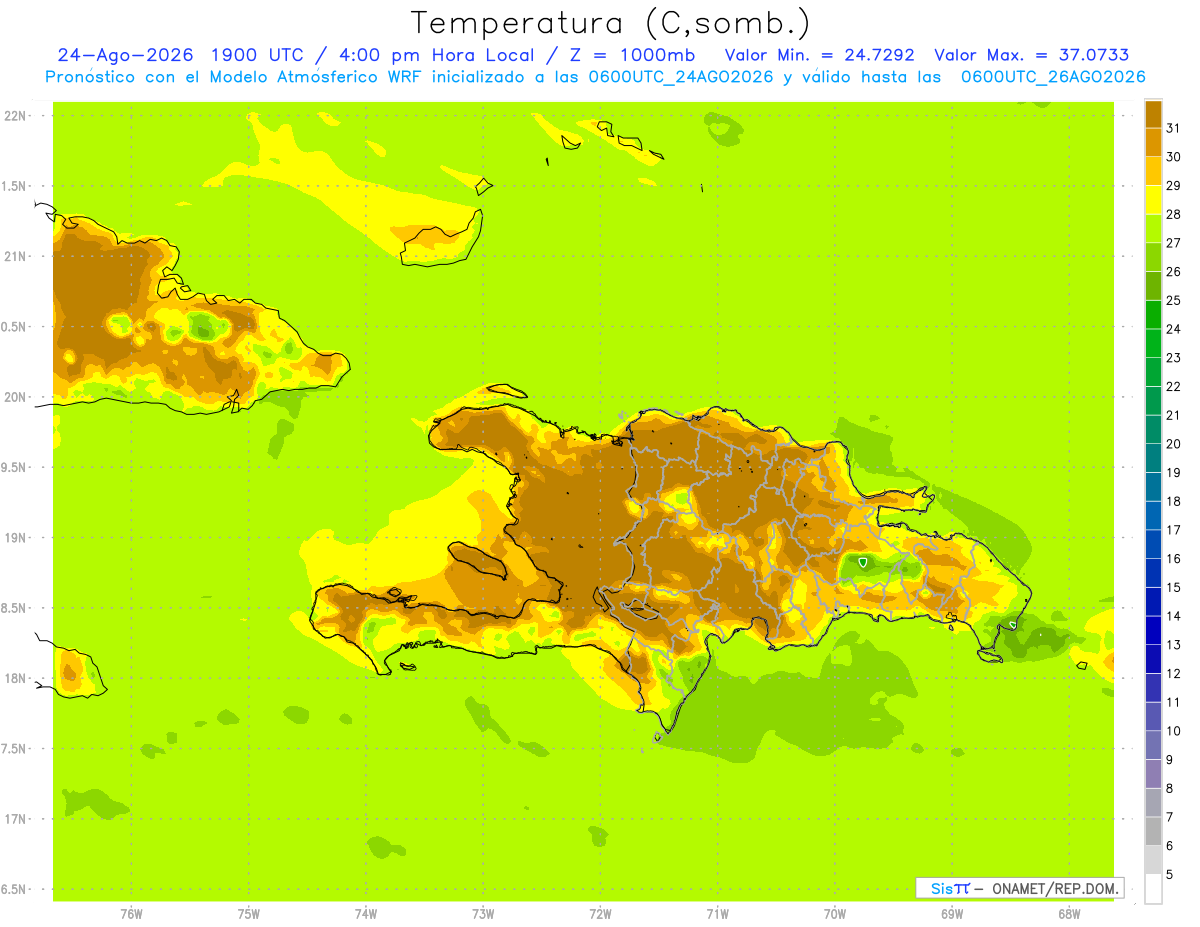
Task: Click the 69W longitude axis label
Action: point(952,914)
